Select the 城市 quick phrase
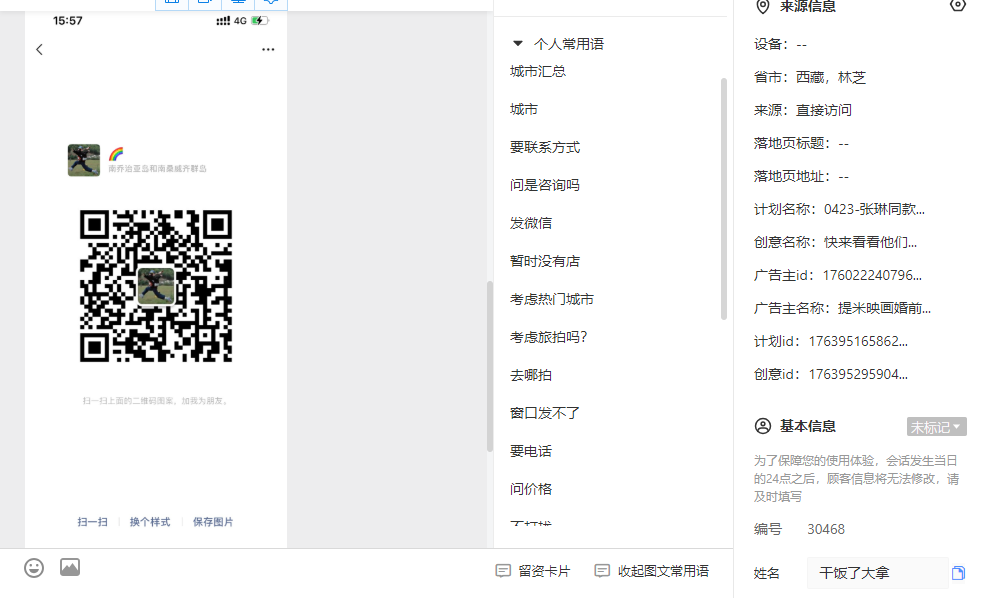 coord(524,109)
